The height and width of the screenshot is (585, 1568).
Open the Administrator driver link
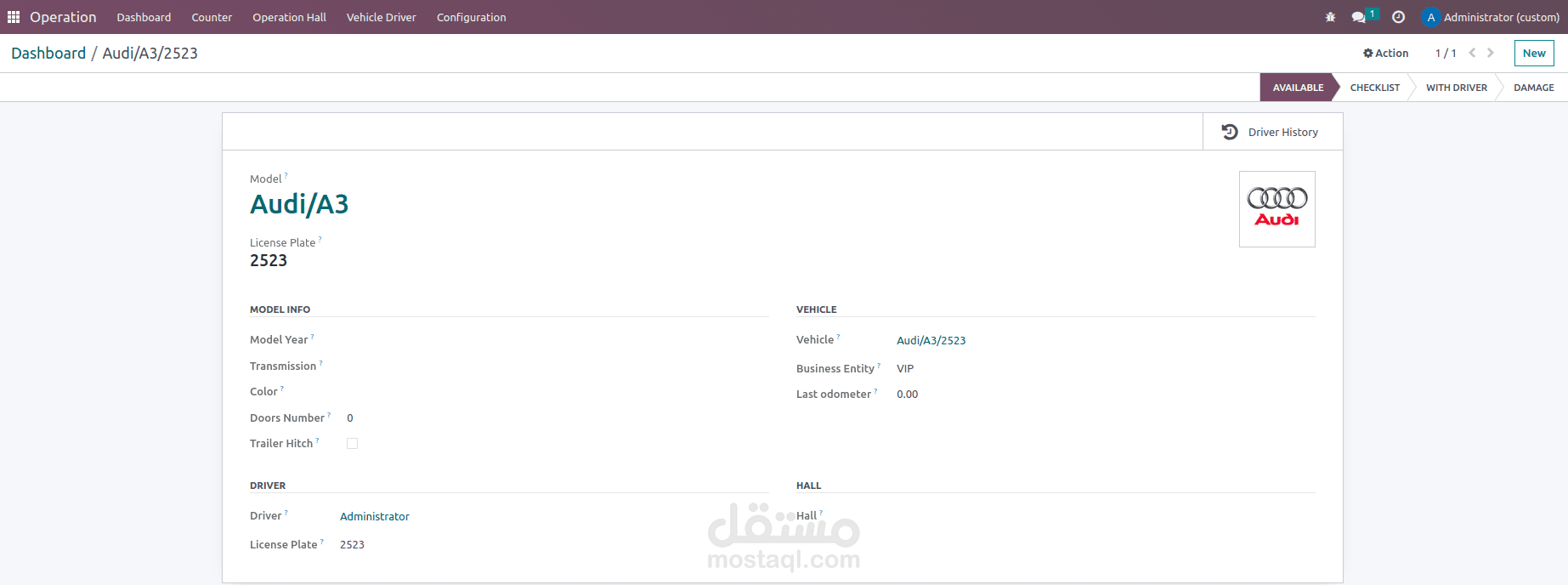(x=375, y=516)
